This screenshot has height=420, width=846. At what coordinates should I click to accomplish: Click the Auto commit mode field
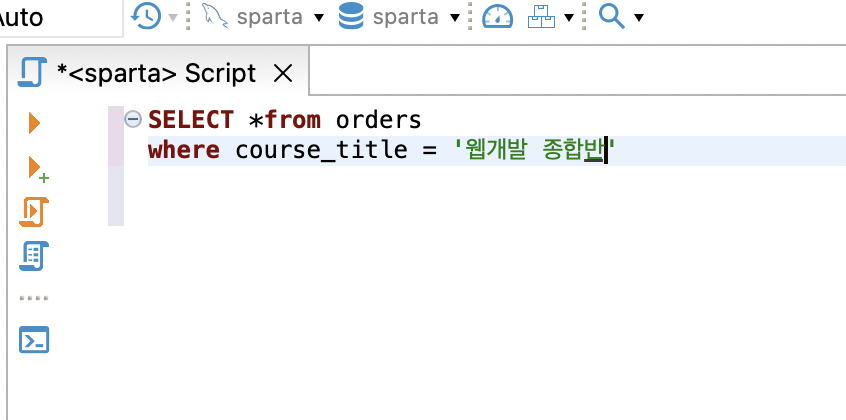pos(60,18)
